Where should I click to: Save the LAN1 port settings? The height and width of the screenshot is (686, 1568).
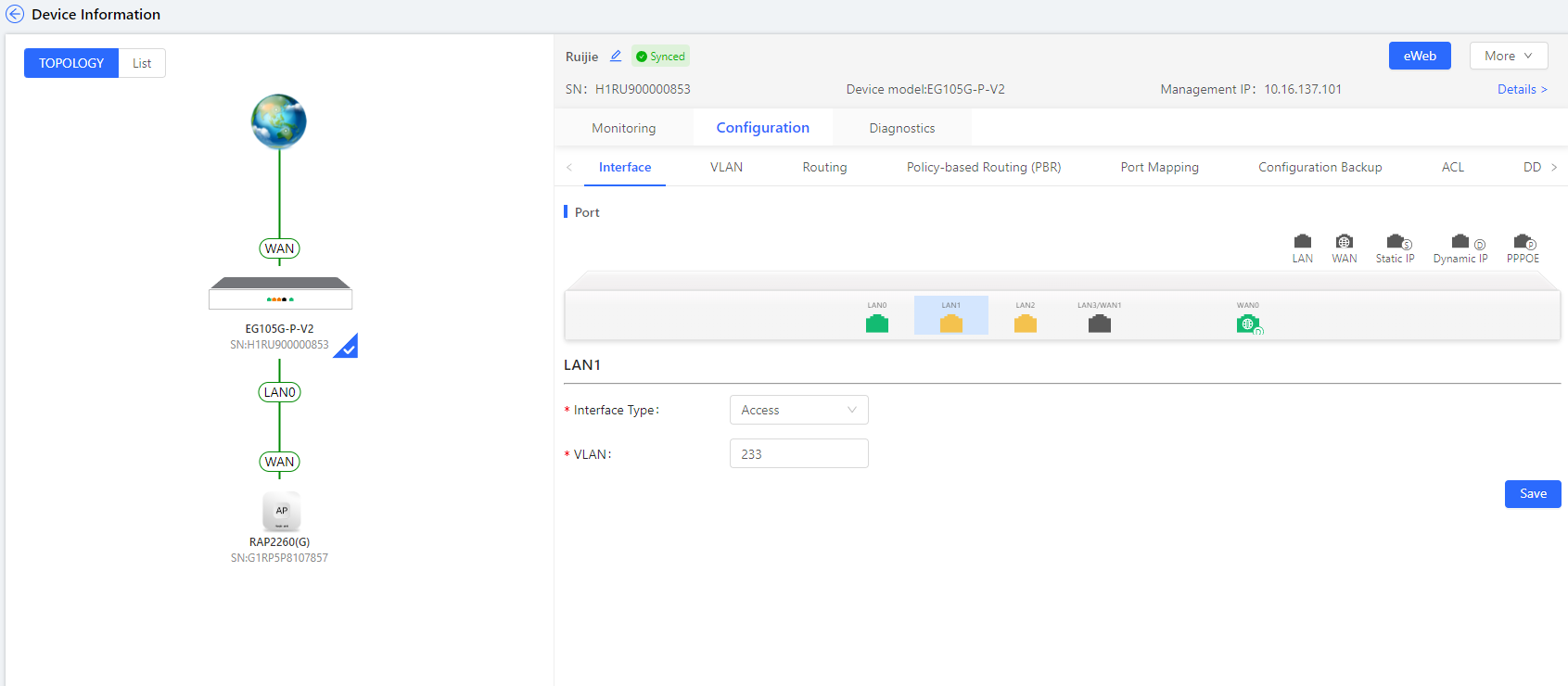tap(1533, 494)
